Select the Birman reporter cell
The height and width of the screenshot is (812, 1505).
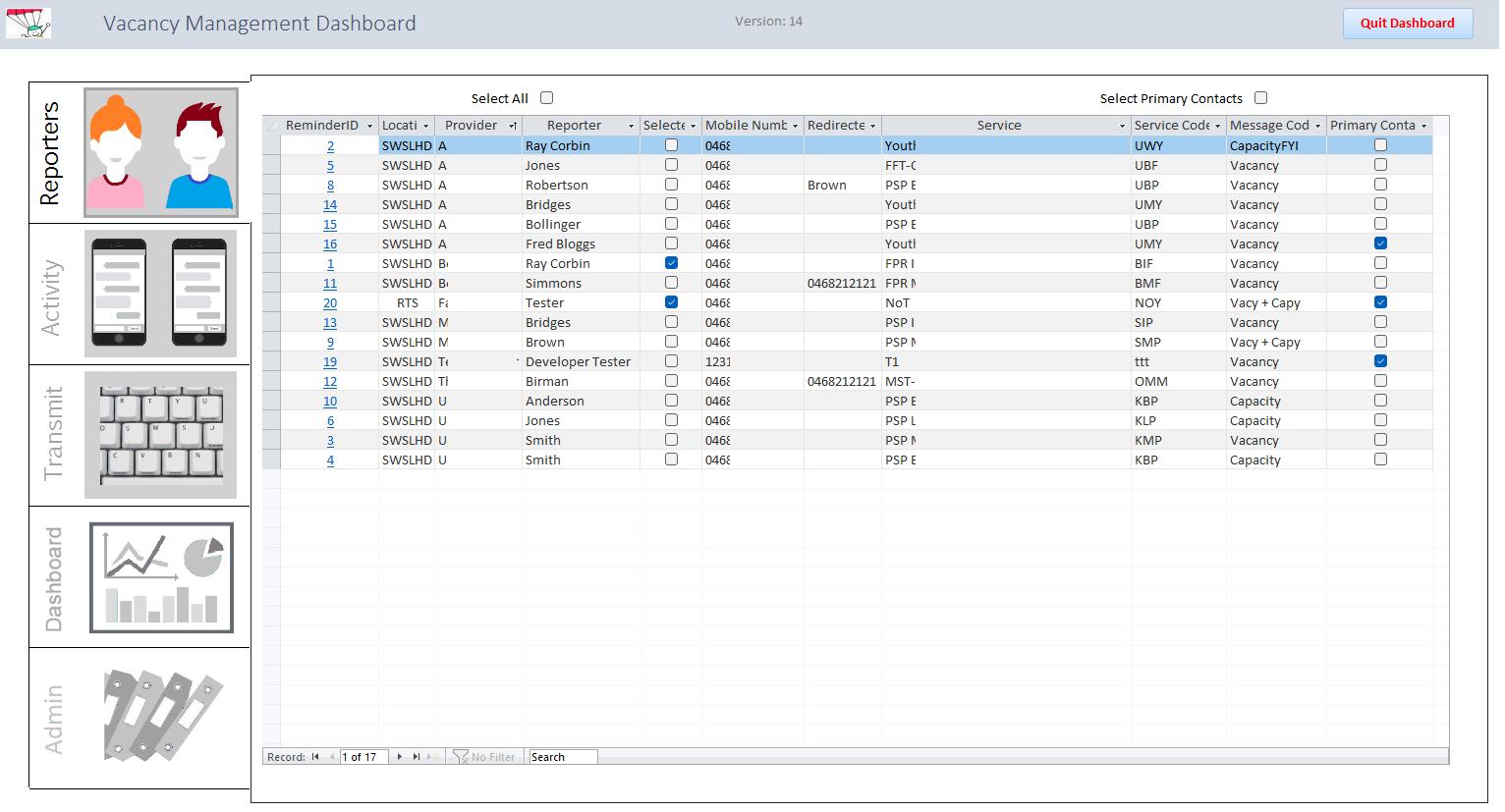pyautogui.click(x=581, y=381)
